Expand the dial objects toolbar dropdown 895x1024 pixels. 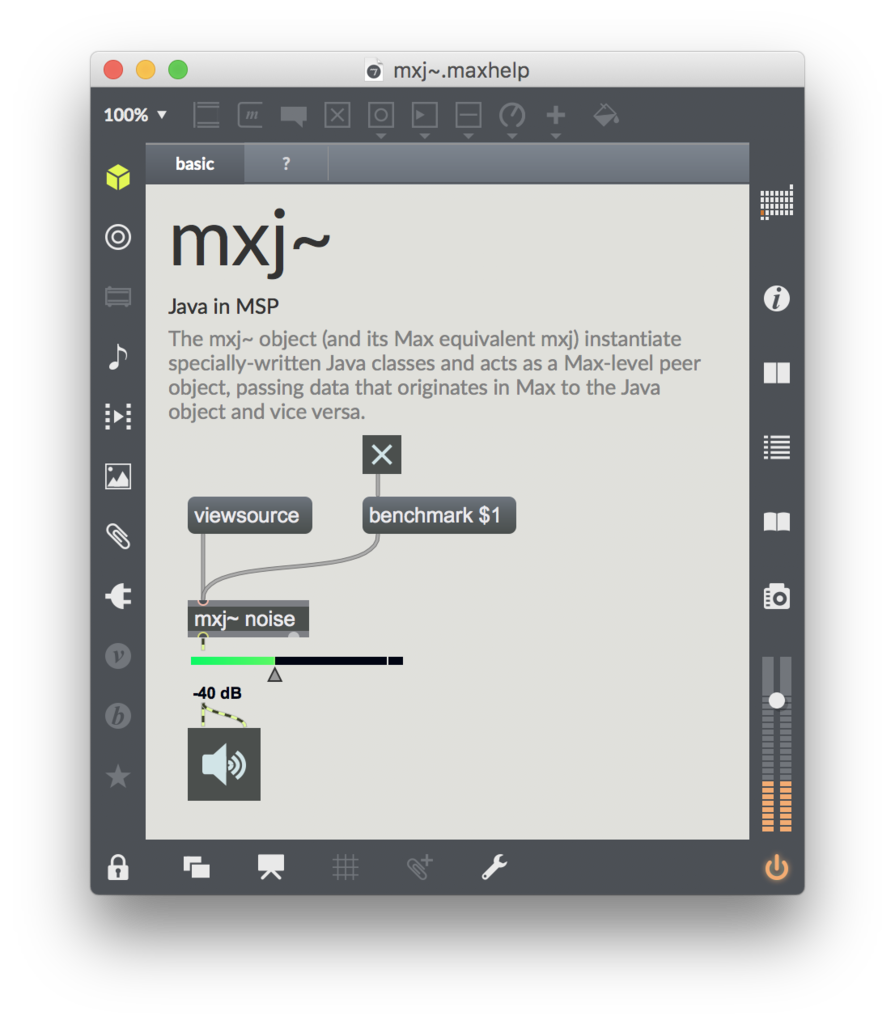pyautogui.click(x=512, y=136)
